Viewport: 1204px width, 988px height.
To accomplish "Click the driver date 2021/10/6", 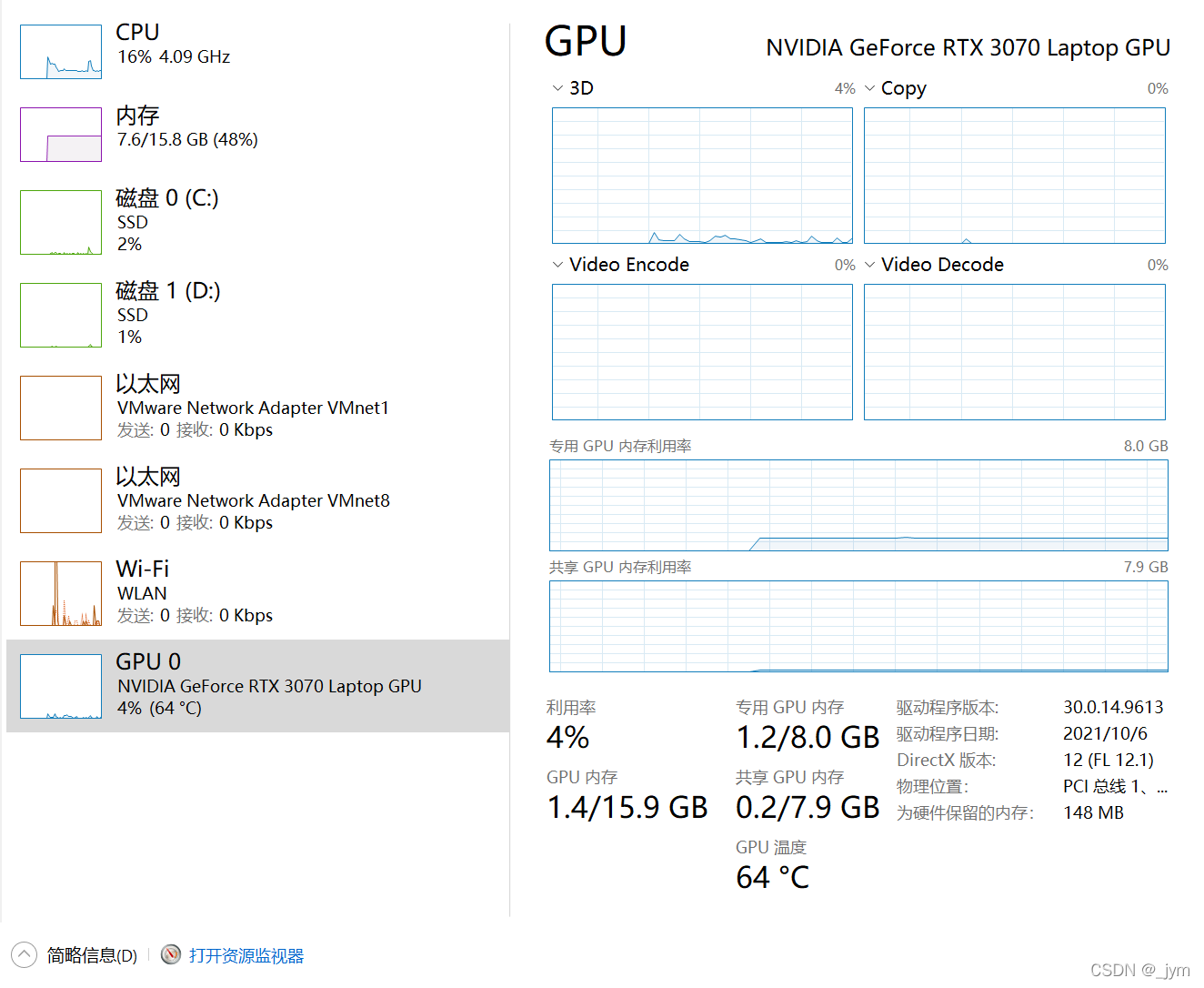I will click(1105, 733).
